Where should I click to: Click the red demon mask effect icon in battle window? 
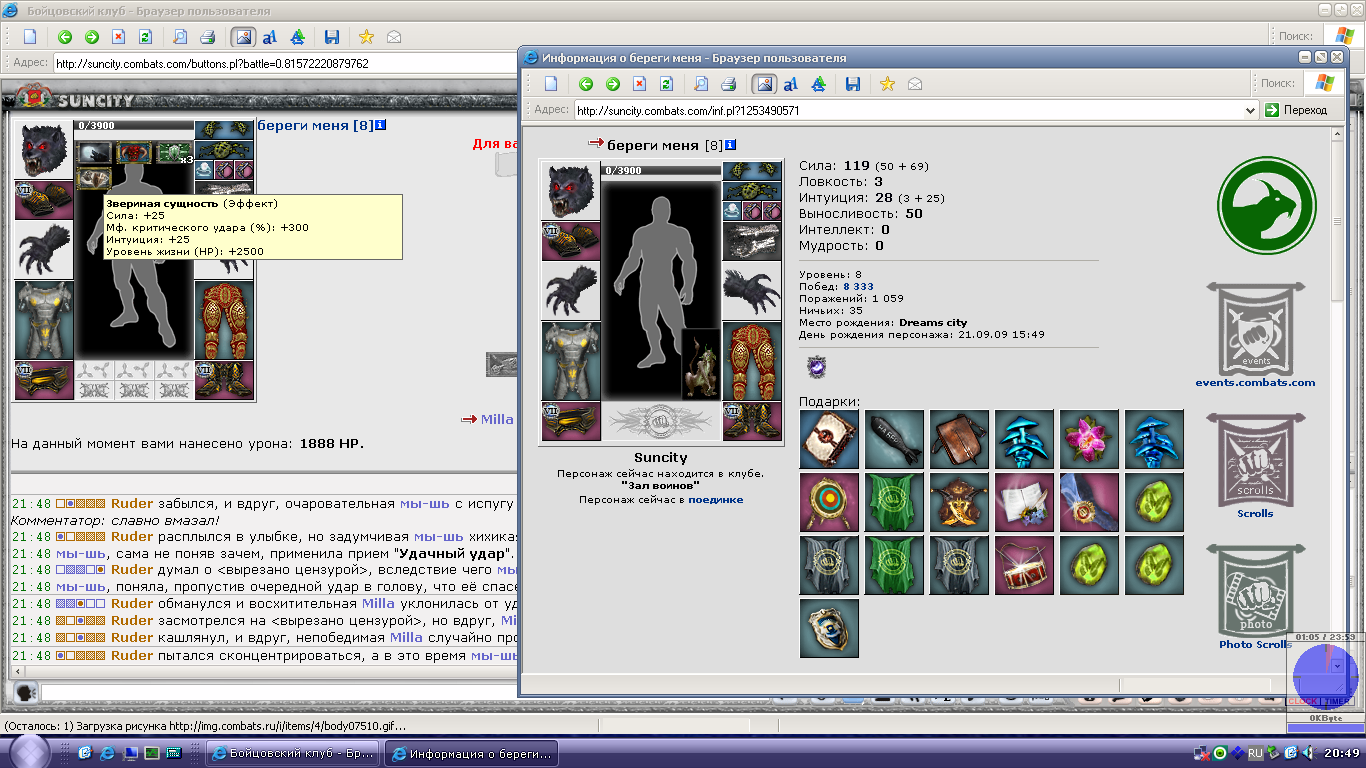point(133,153)
